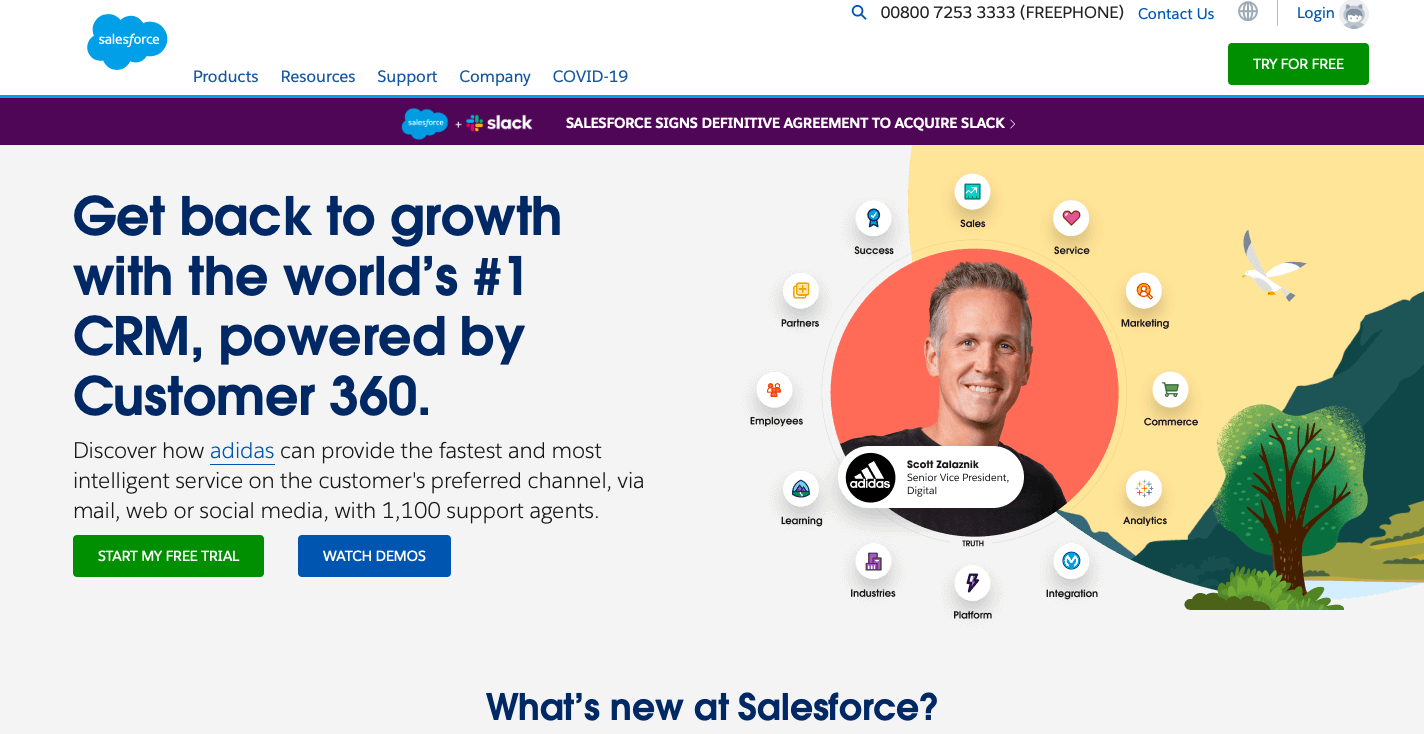Open the Integration icon
This screenshot has width=1424, height=734.
1071,561
